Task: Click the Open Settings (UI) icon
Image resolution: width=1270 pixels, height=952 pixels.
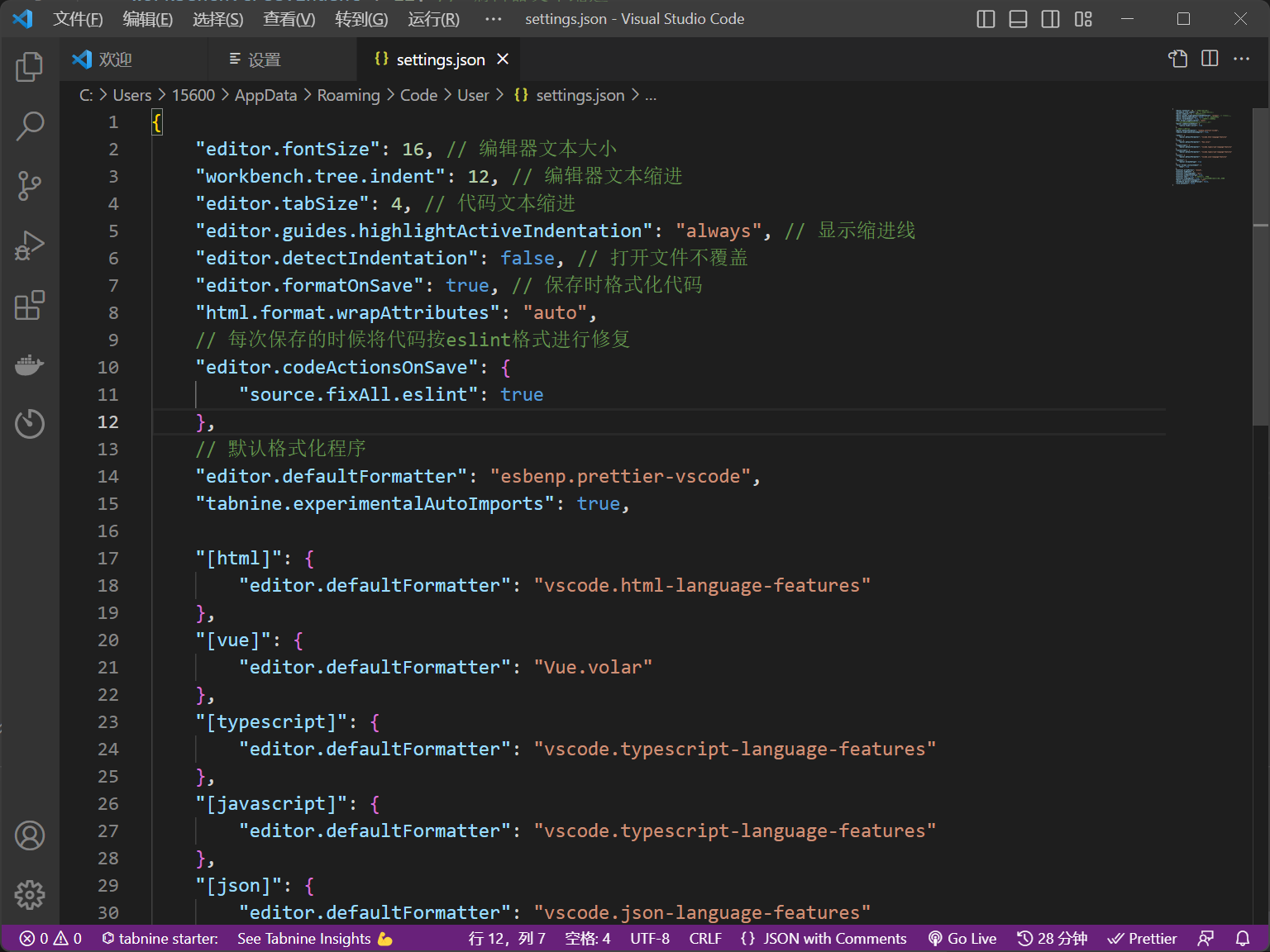Action: click(1177, 59)
